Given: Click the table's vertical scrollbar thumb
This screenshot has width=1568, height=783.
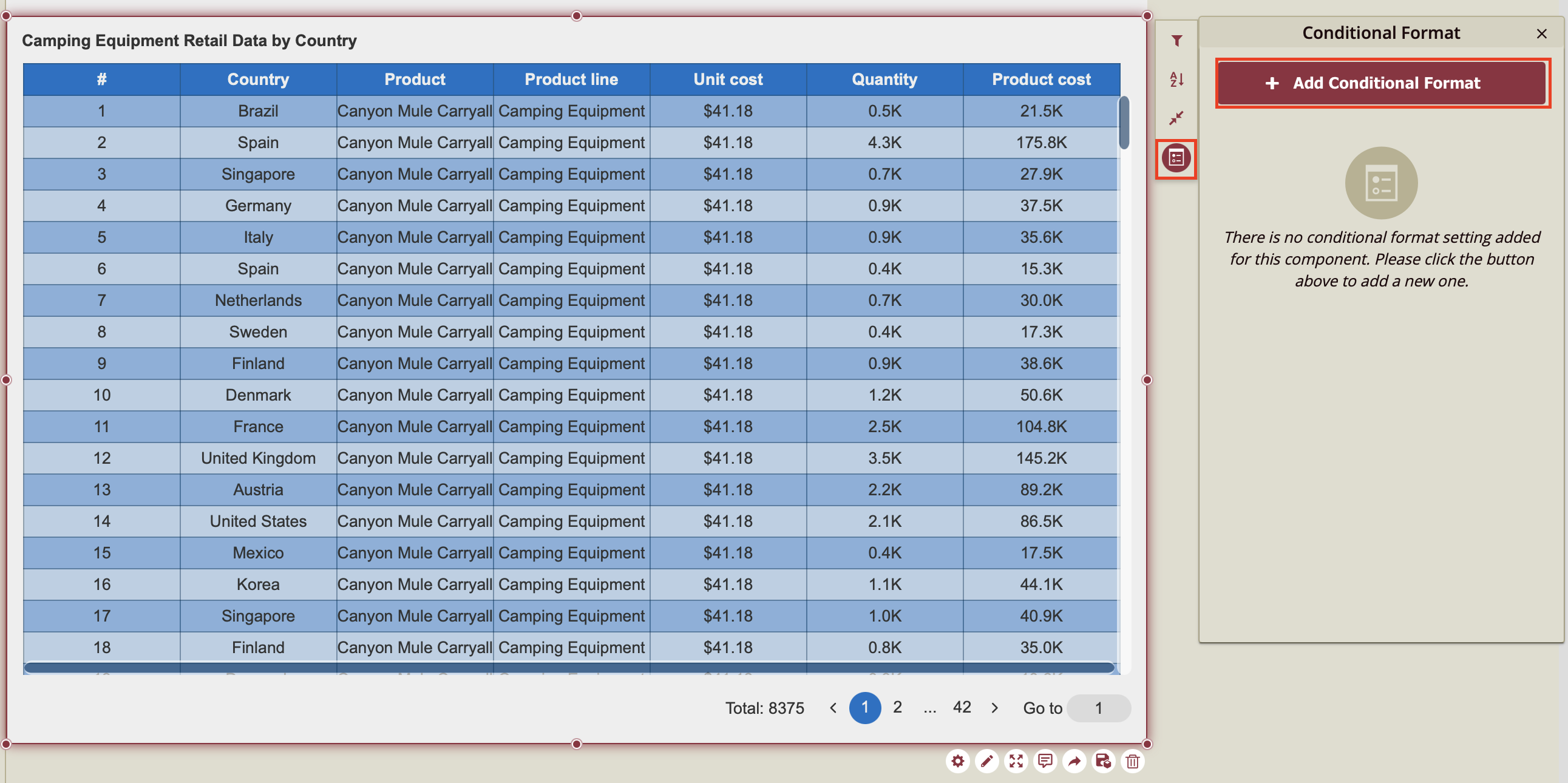Looking at the screenshot, I should click(x=1124, y=121).
